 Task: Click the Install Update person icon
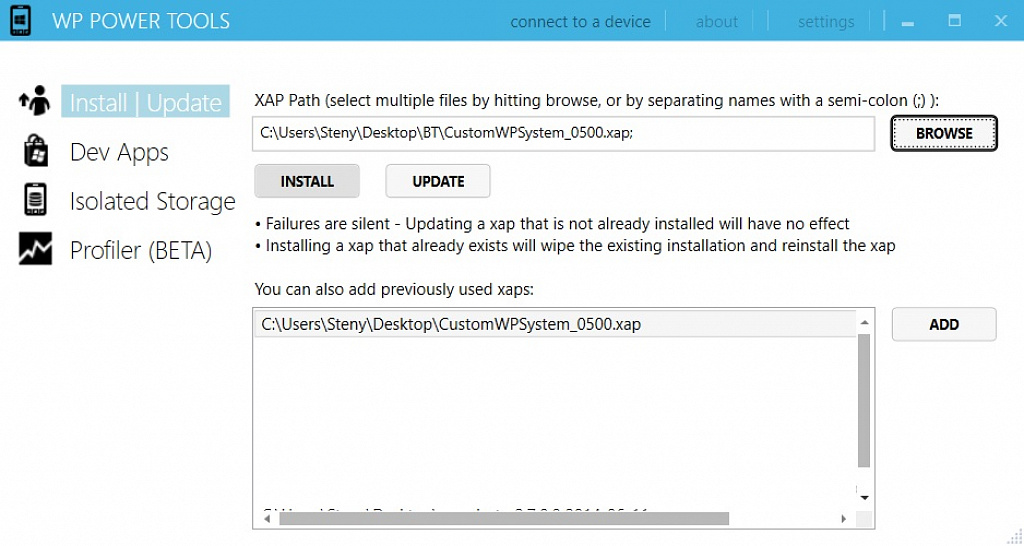(x=35, y=101)
